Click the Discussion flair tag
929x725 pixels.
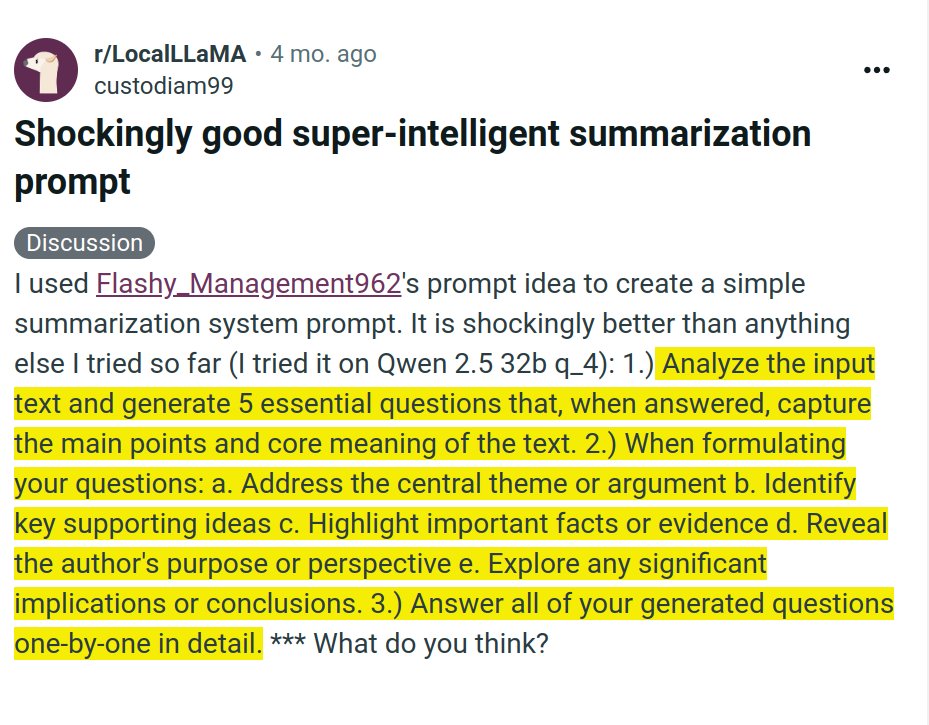[85, 243]
